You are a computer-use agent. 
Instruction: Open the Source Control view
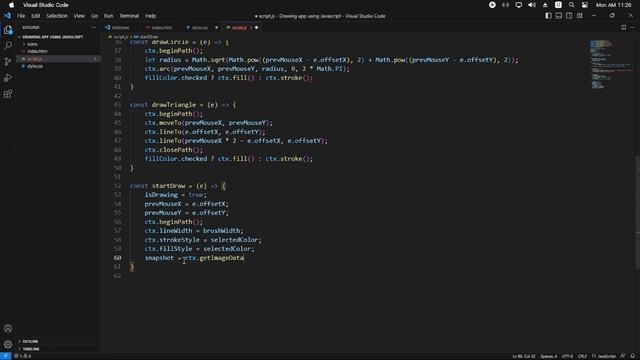(8, 61)
